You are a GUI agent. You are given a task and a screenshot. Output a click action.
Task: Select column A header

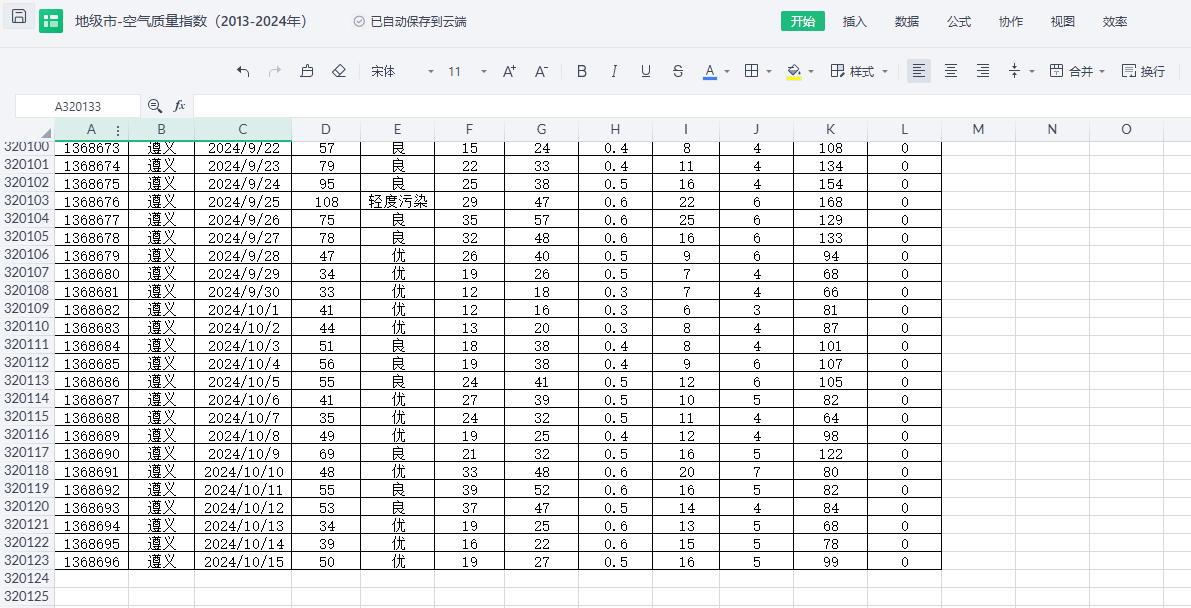91,130
